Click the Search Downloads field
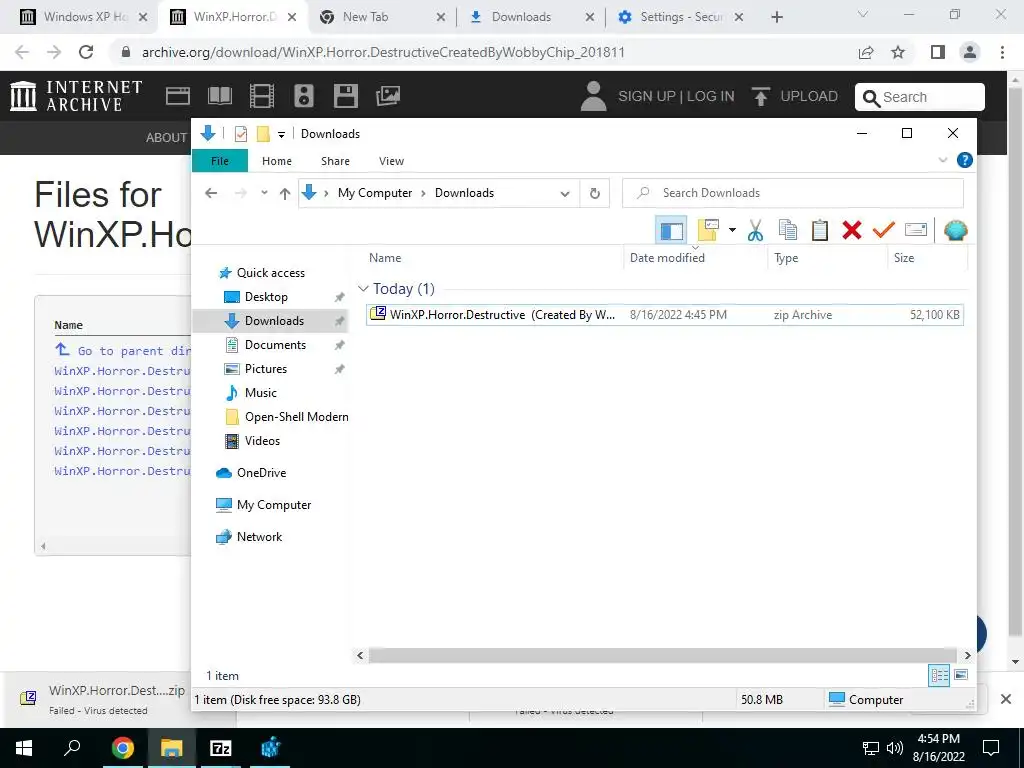The height and width of the screenshot is (768, 1024). [792, 193]
